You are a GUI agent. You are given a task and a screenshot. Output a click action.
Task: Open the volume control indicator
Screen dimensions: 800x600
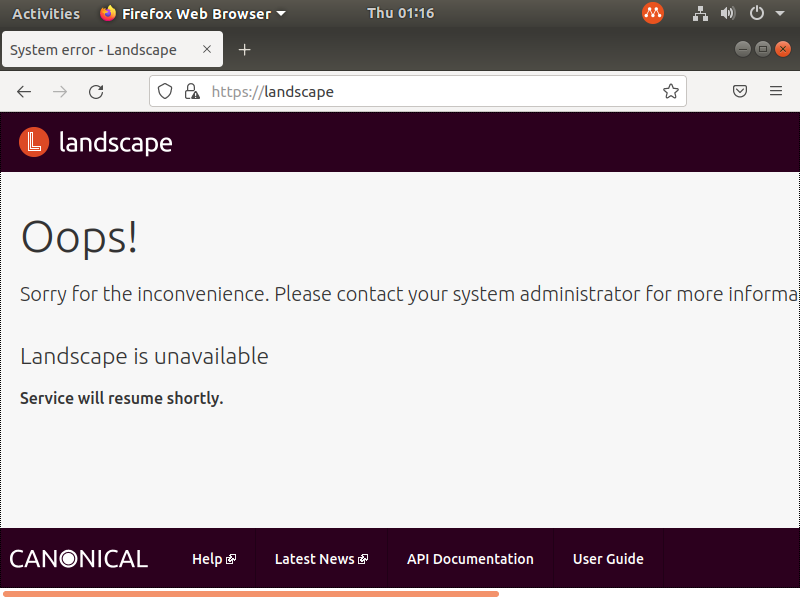tap(728, 13)
